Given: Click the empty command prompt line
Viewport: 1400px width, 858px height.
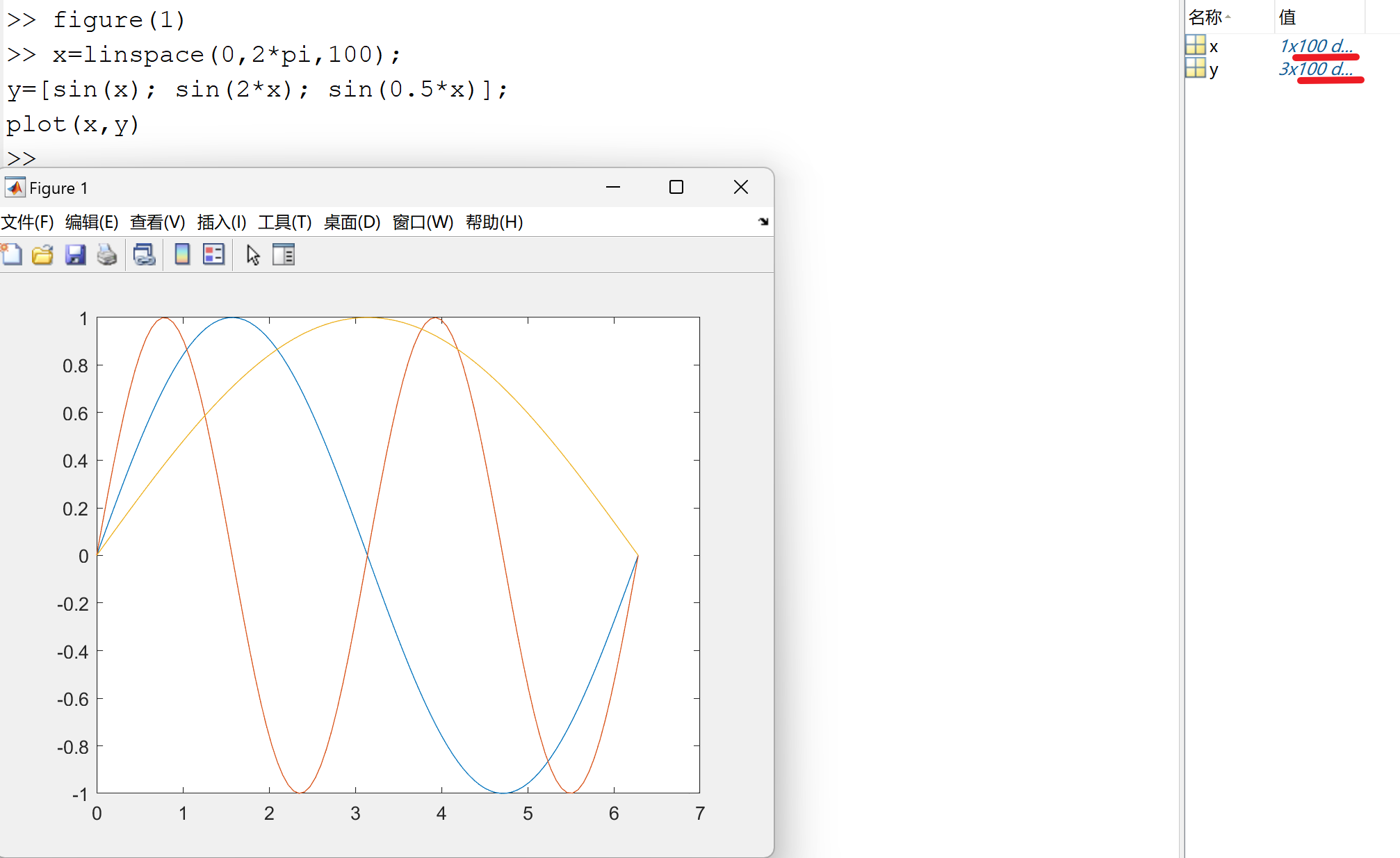Looking at the screenshot, I should pyautogui.click(x=22, y=158).
